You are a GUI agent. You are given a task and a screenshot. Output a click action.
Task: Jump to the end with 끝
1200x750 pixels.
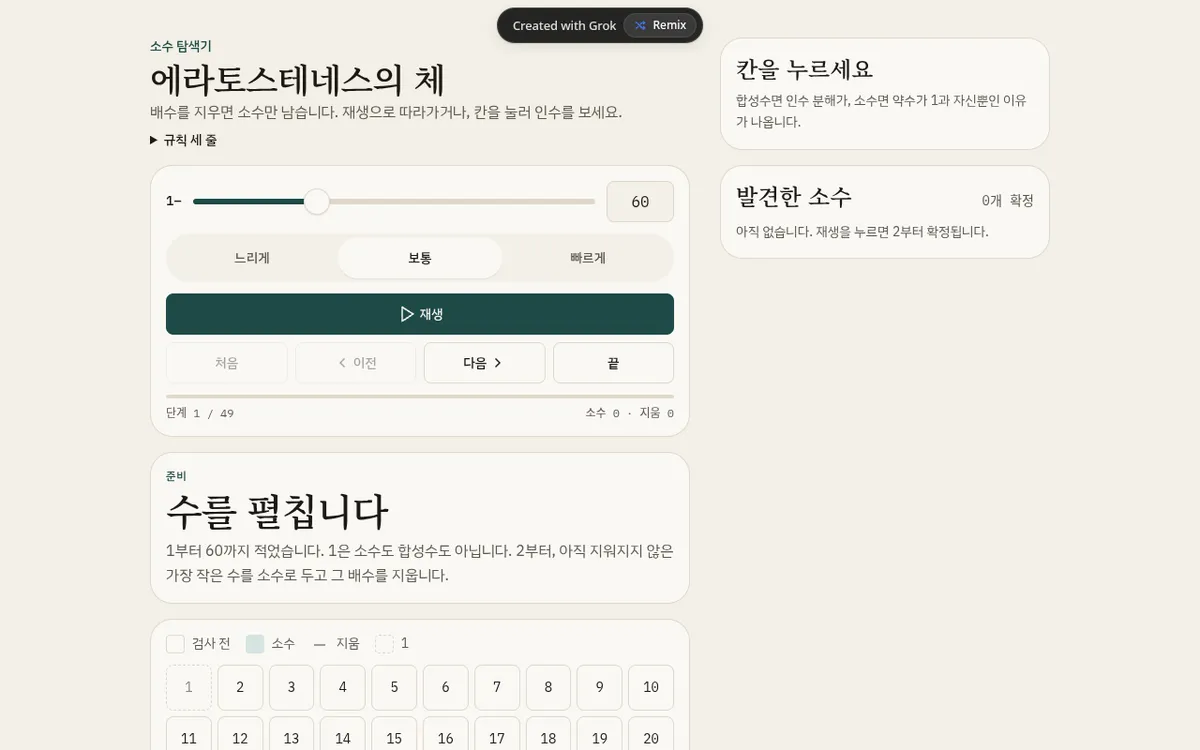pyautogui.click(x=613, y=363)
